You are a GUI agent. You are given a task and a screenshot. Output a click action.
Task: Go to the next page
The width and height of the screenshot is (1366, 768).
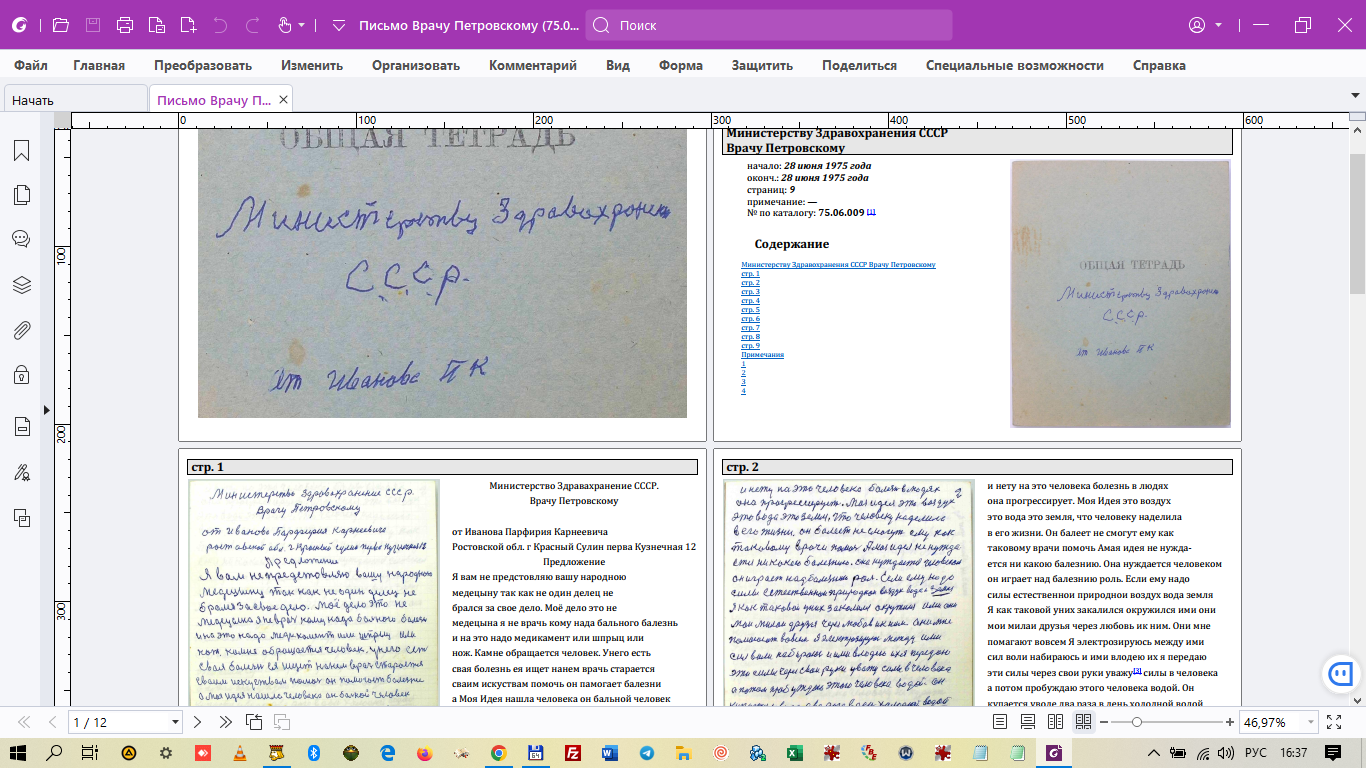[197, 722]
